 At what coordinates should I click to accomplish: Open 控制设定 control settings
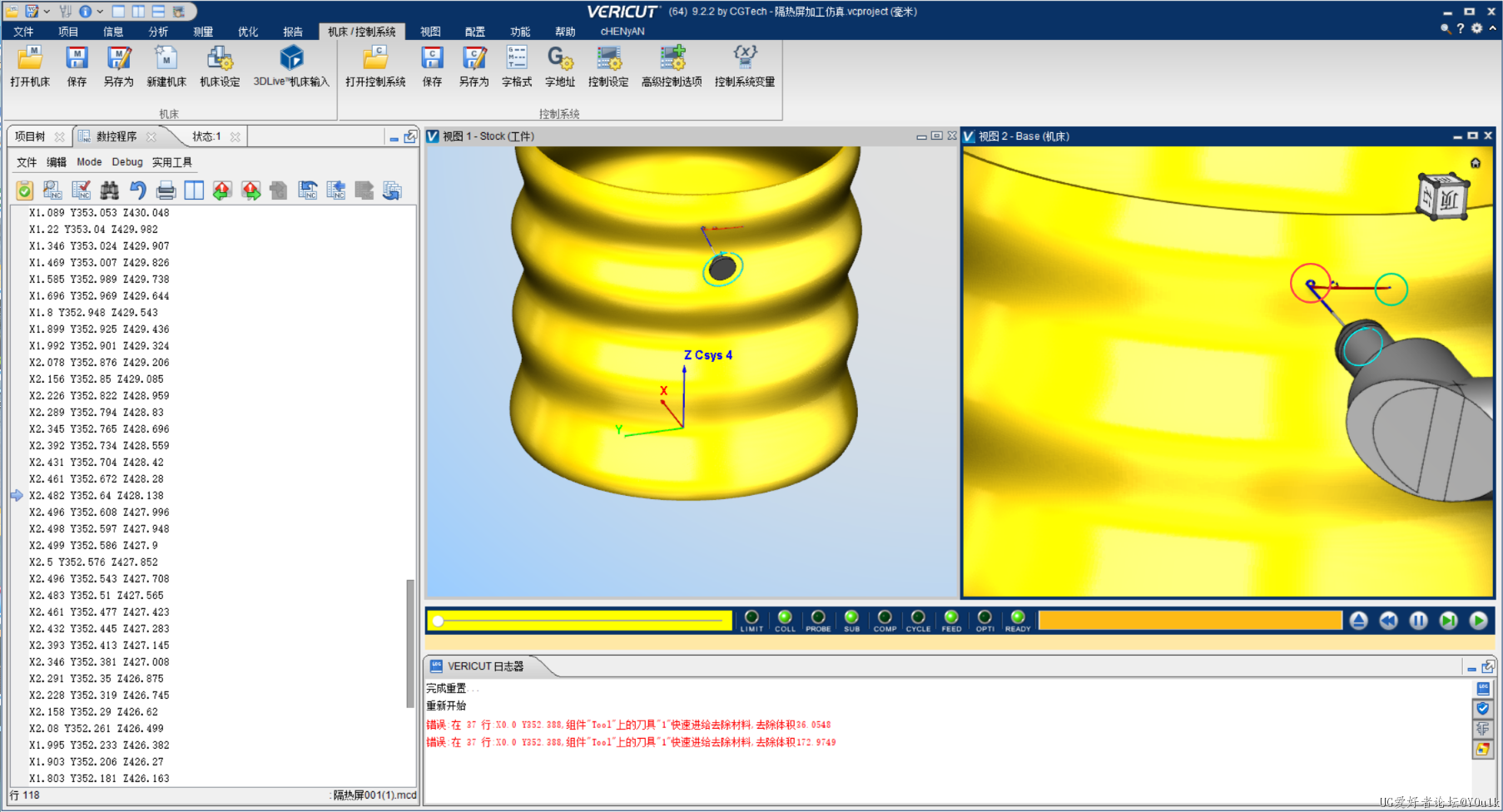pos(608,66)
